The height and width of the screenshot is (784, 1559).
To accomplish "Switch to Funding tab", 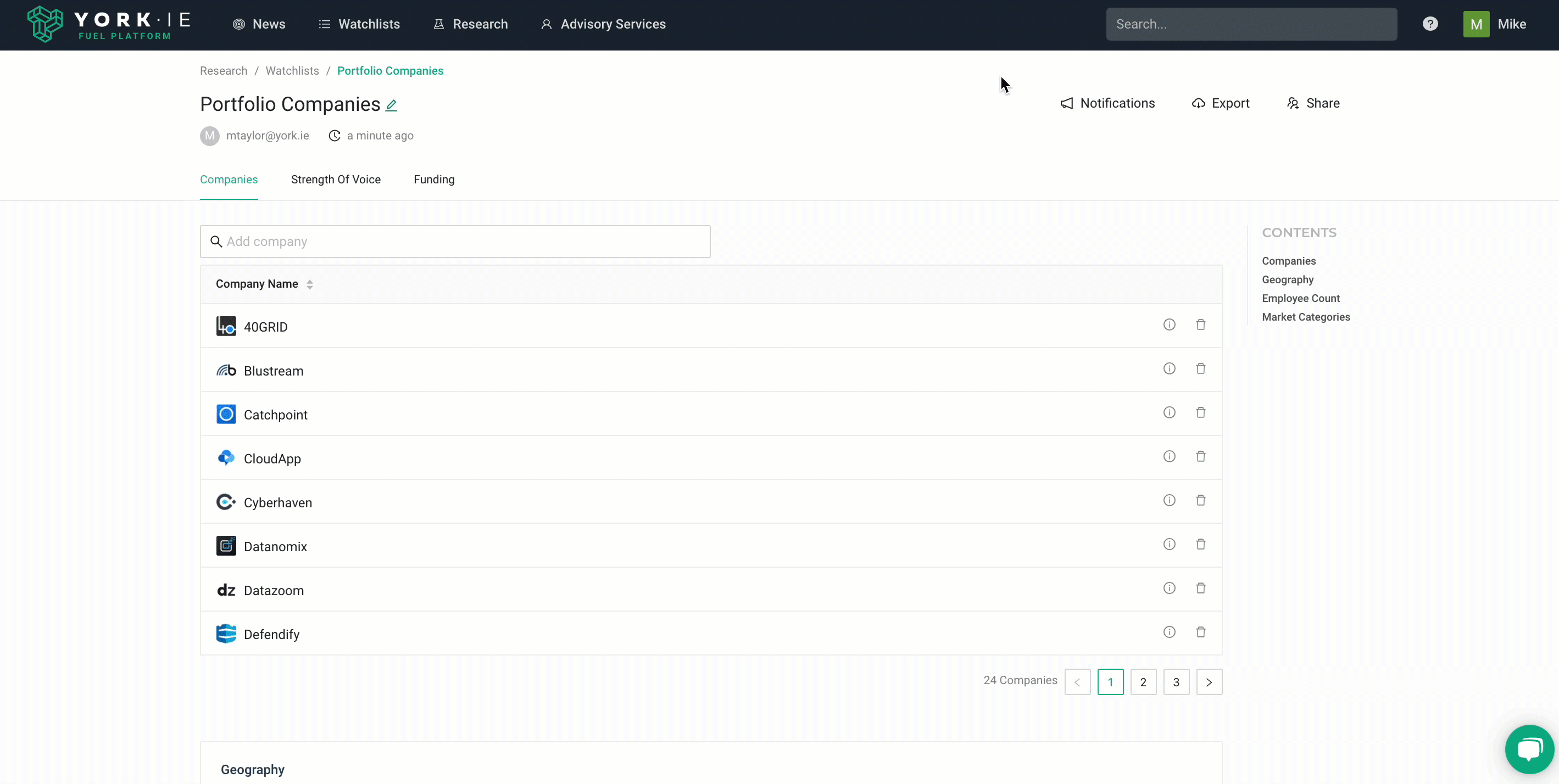I will coord(434,180).
